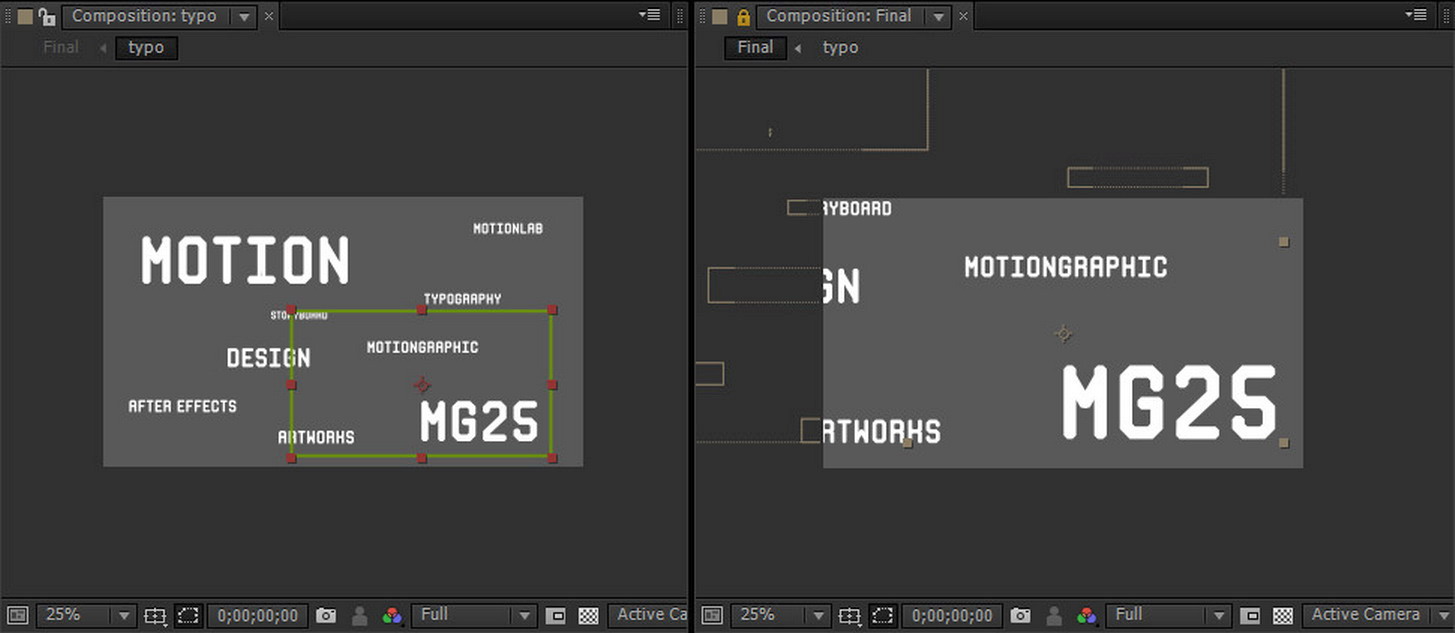Screen dimensions: 1455x633
Task: Select DESIGN text in typo viewer
Action: tap(268, 357)
